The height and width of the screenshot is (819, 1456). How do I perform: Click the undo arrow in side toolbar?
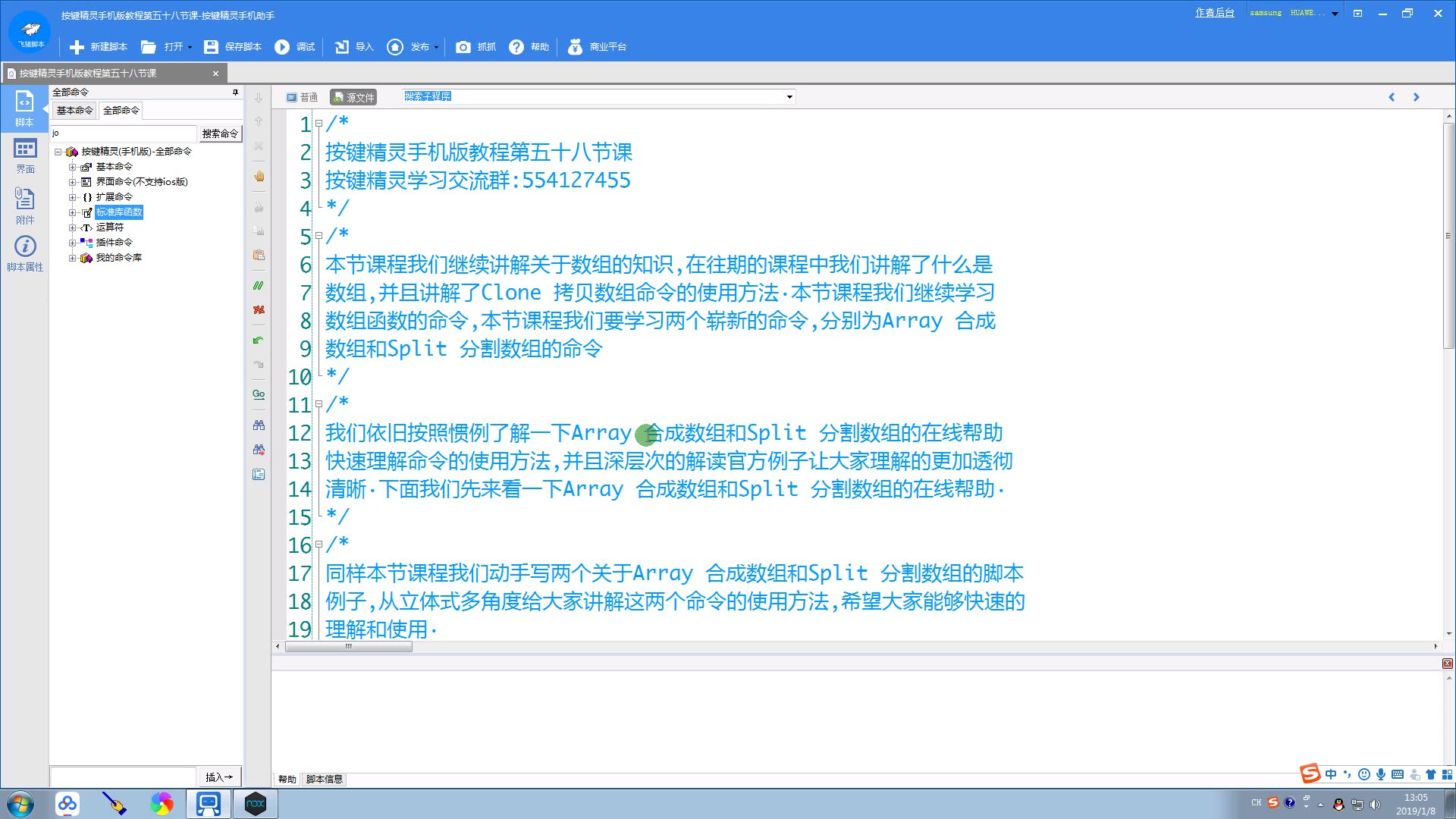click(x=259, y=339)
